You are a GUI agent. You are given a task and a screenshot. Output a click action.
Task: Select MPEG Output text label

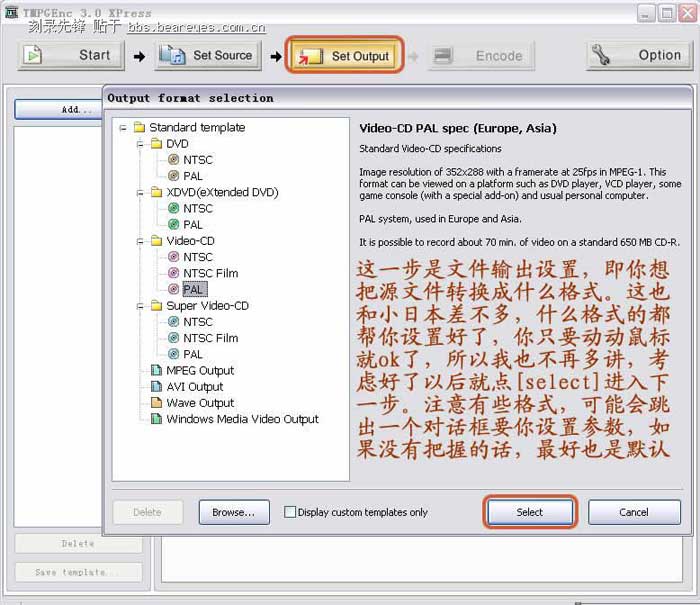(200, 370)
